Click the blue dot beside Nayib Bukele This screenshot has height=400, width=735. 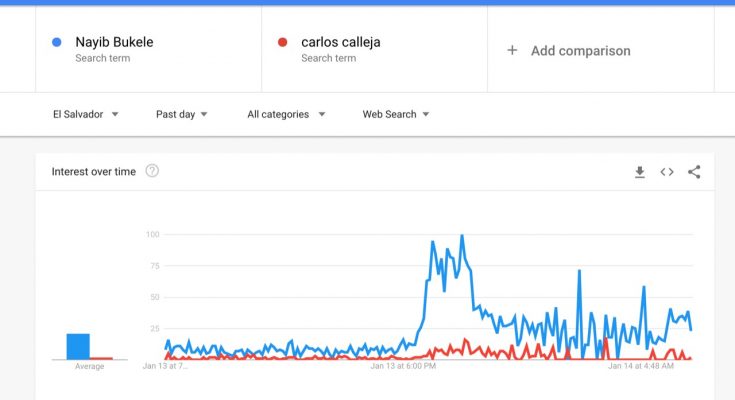click(x=57, y=42)
